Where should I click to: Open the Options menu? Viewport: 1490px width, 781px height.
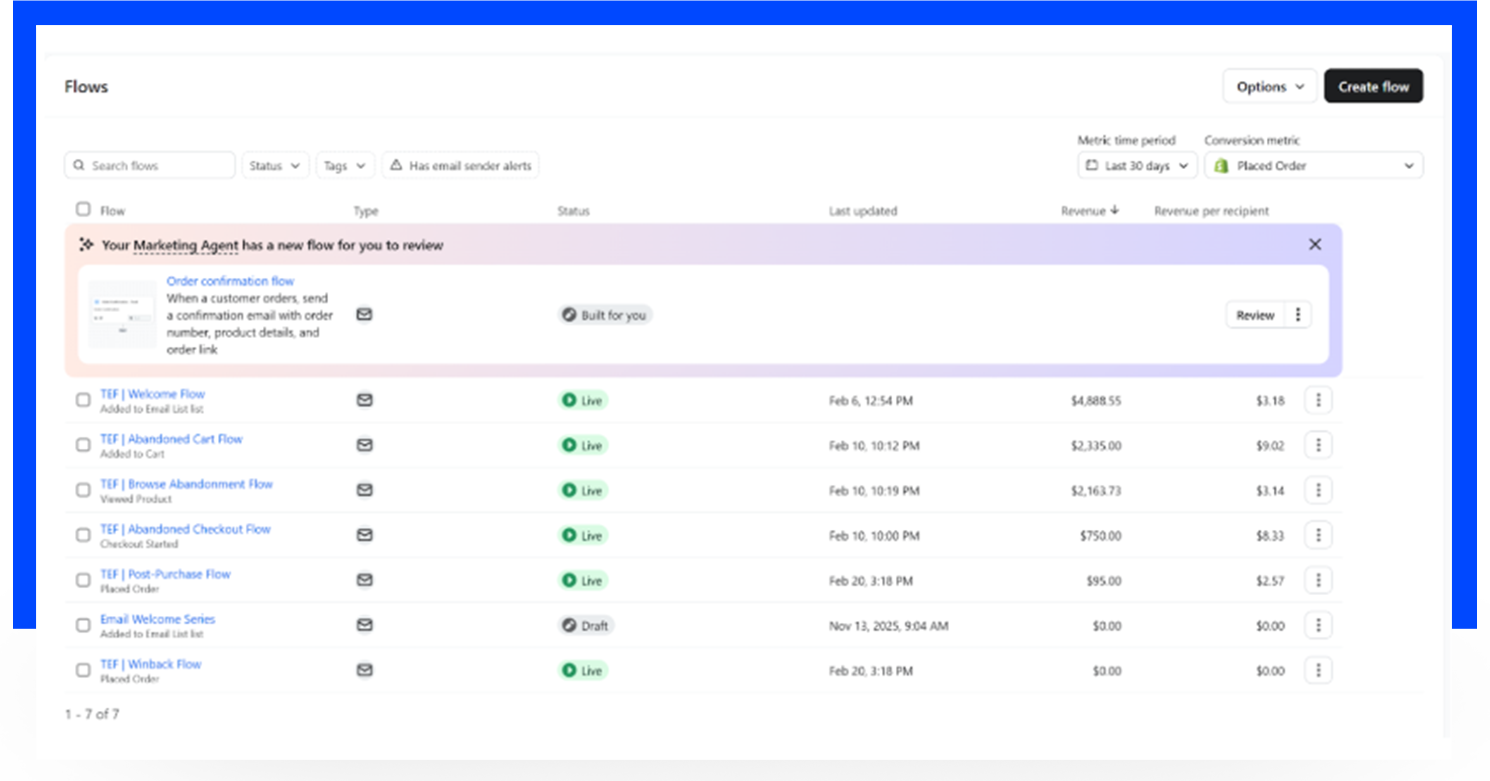click(1269, 87)
